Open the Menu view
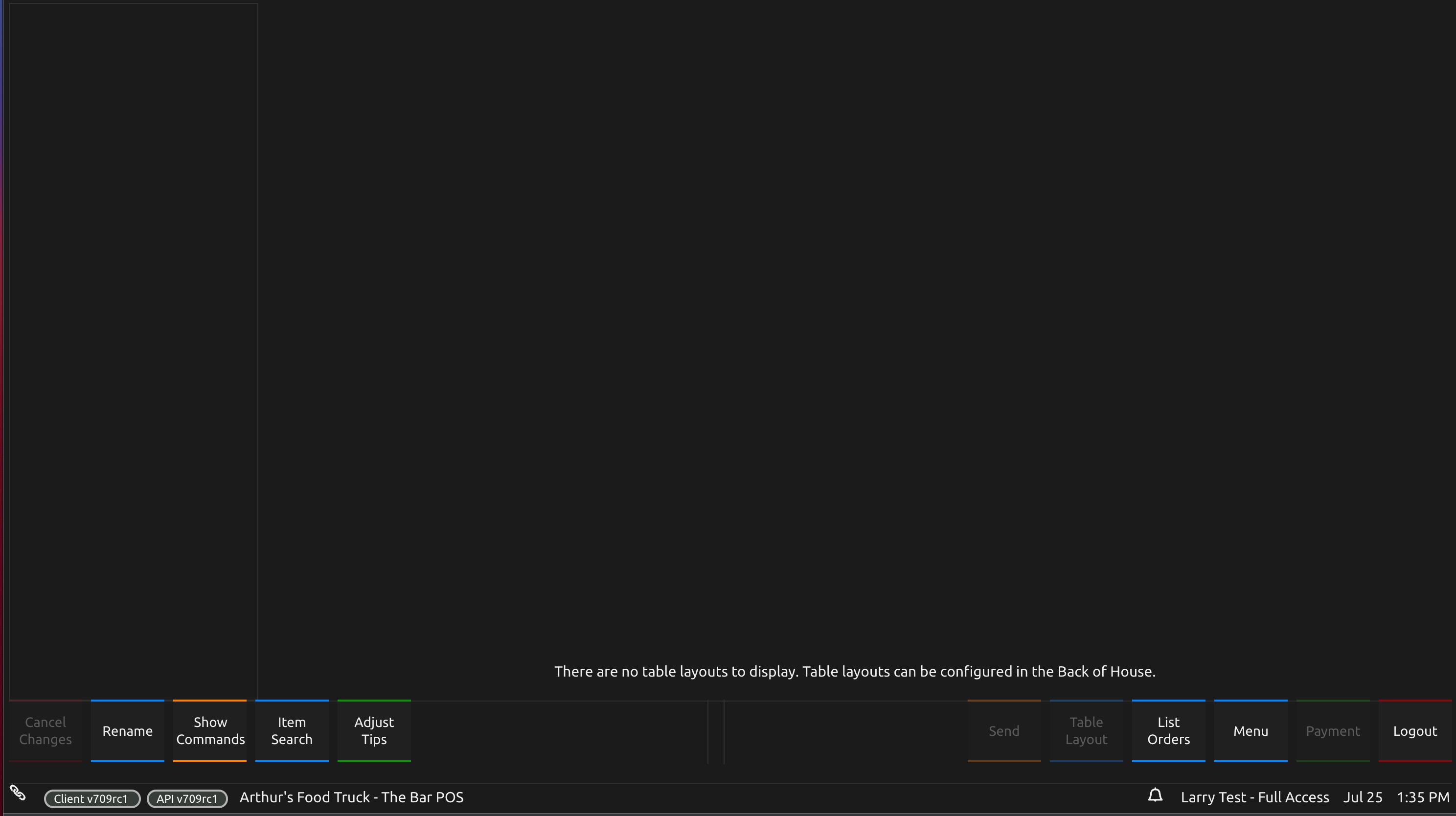This screenshot has width=1456, height=816. tap(1251, 731)
